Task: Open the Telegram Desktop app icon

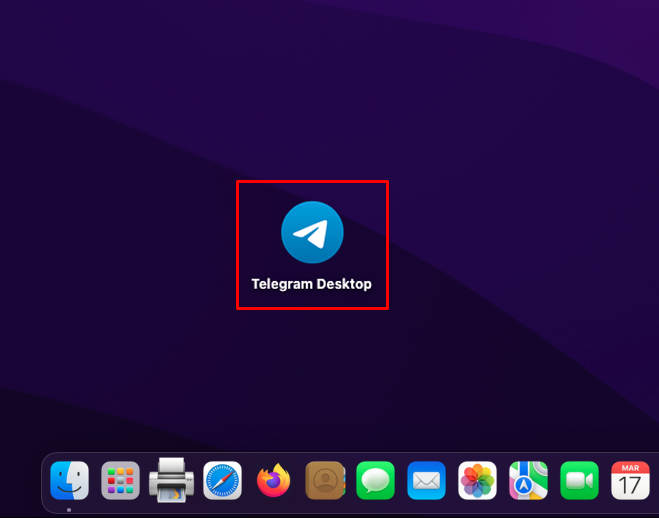Action: (312, 232)
